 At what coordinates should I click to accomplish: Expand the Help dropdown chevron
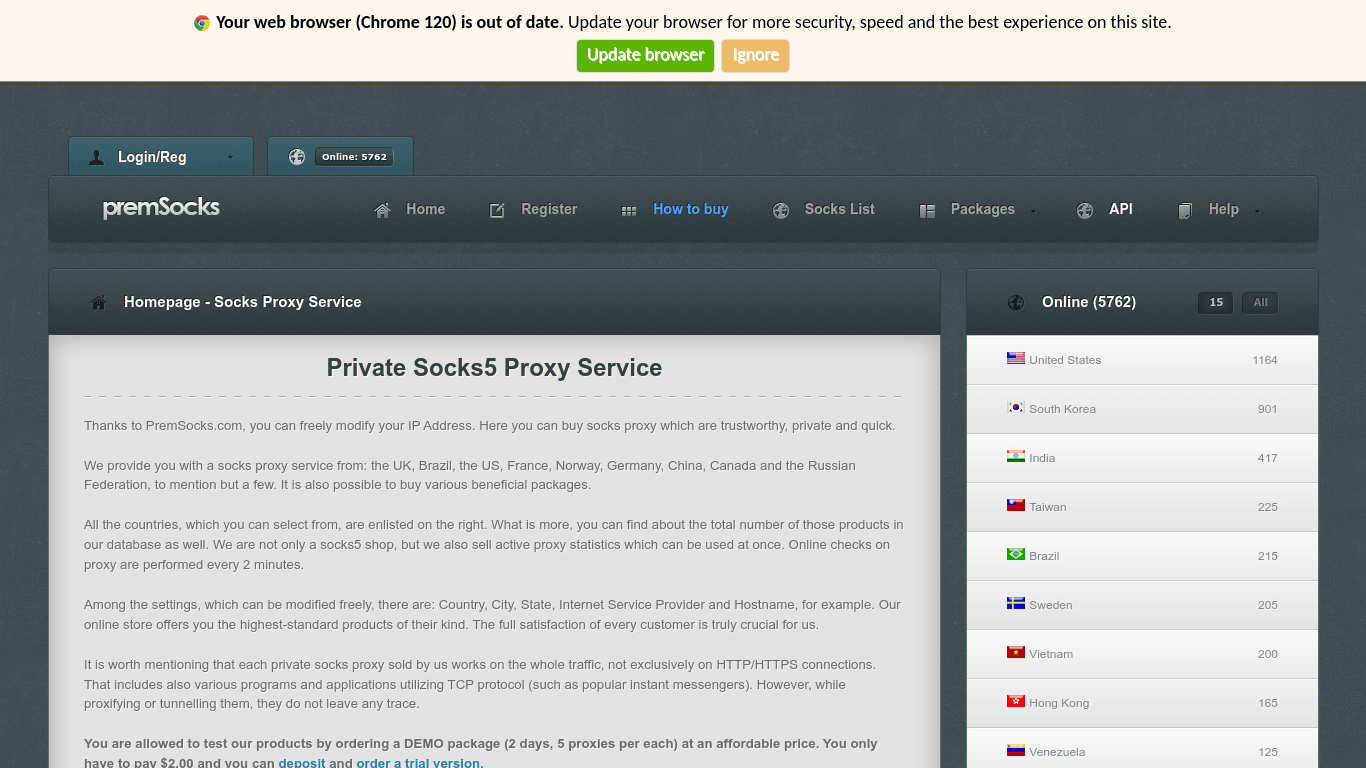1256,210
